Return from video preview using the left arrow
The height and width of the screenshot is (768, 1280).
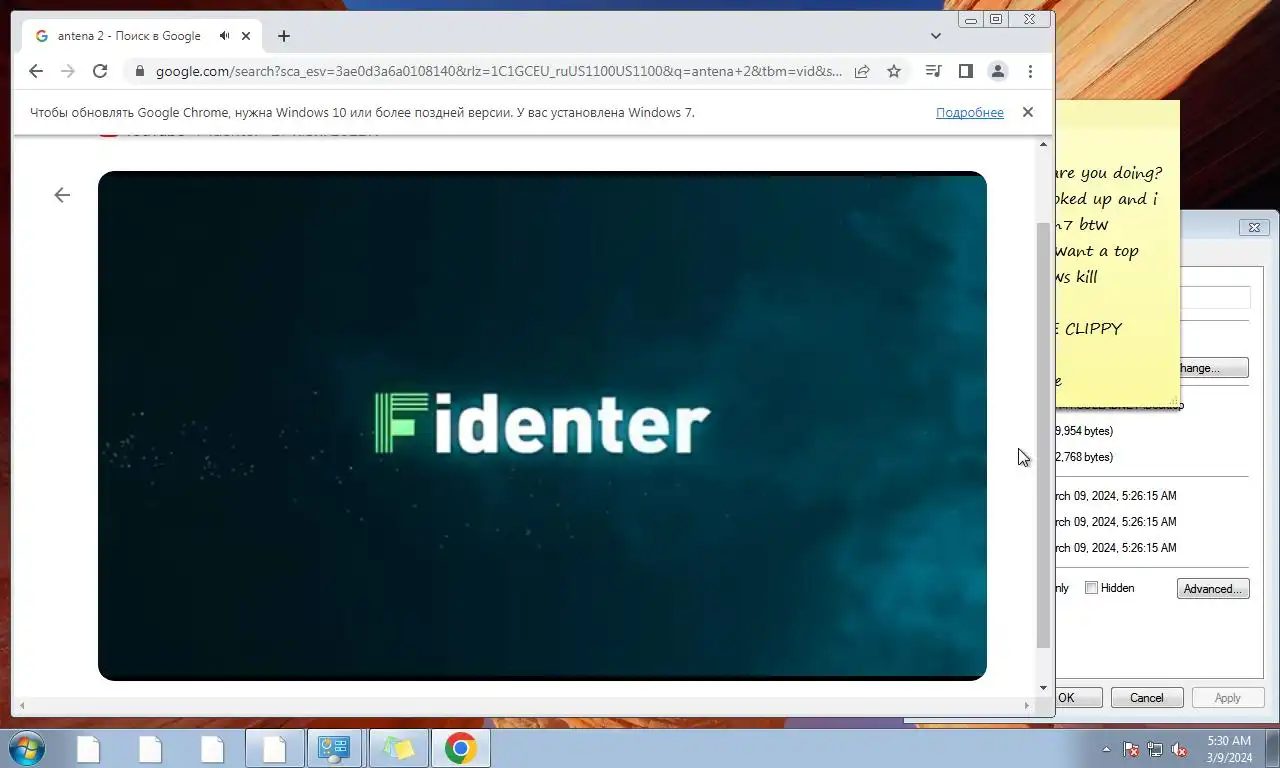tap(62, 195)
